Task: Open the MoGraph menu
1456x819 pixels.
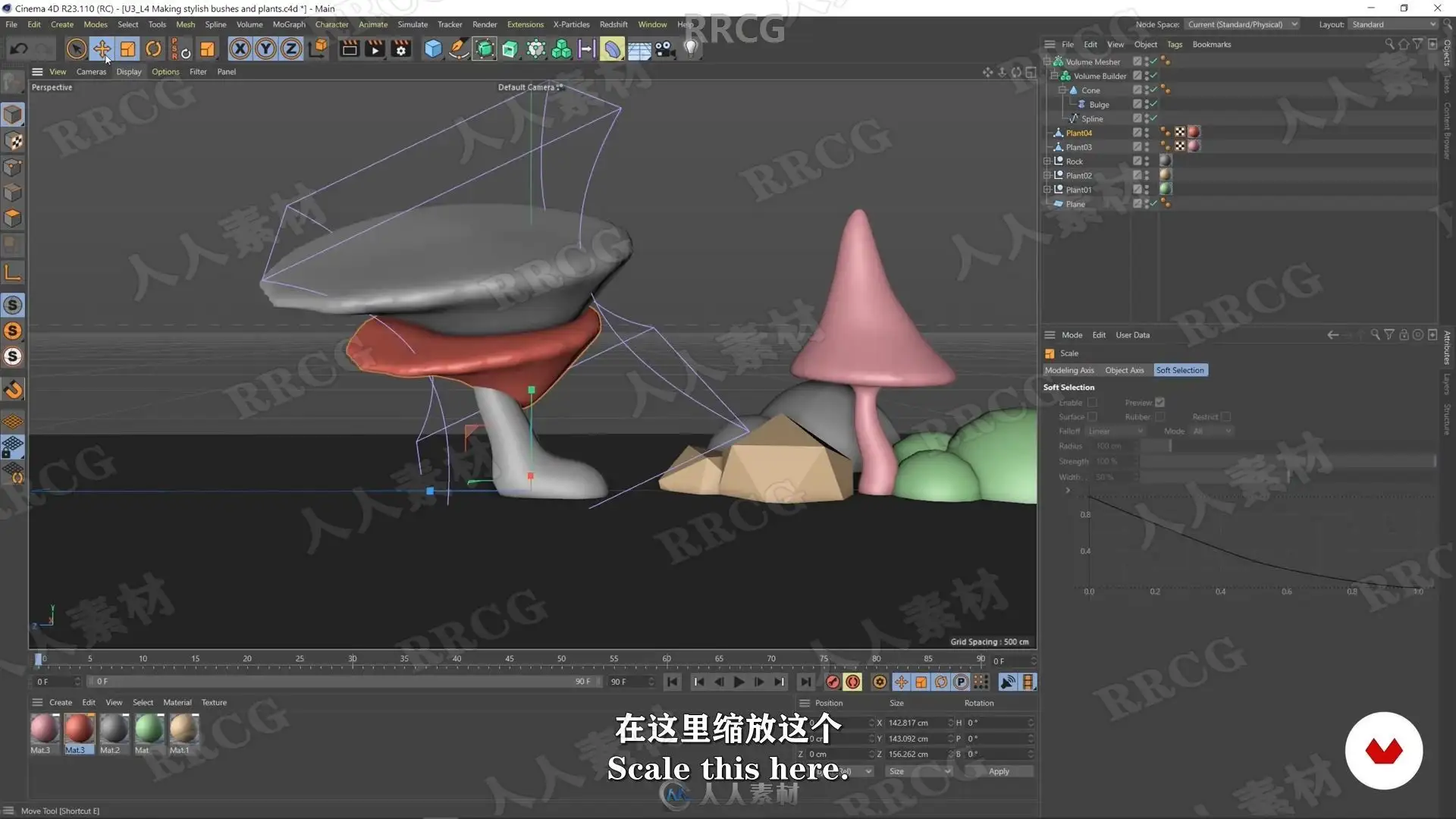Action: tap(289, 24)
